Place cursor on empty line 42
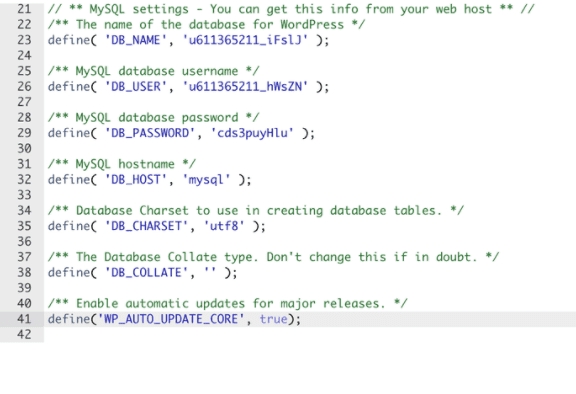The height and width of the screenshot is (394, 576). (x=310, y=334)
